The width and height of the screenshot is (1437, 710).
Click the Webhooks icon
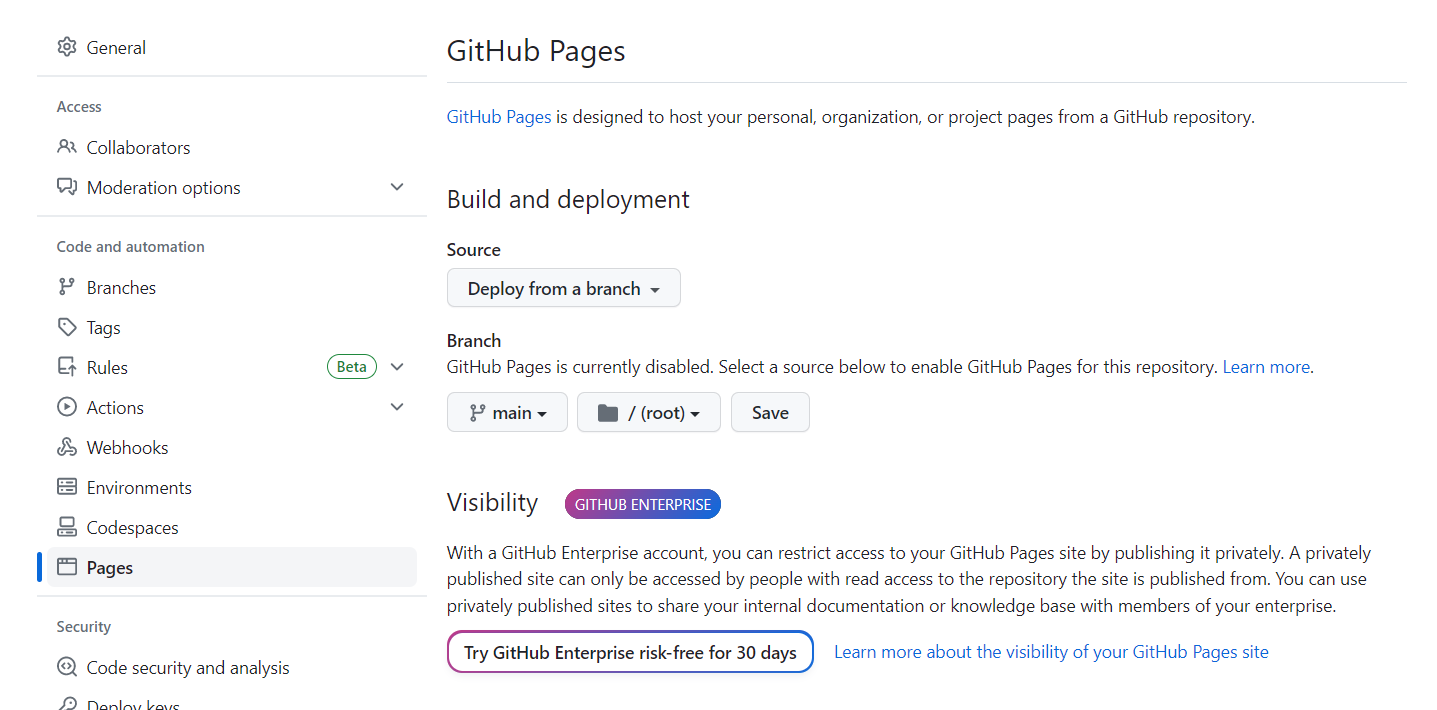(x=67, y=447)
